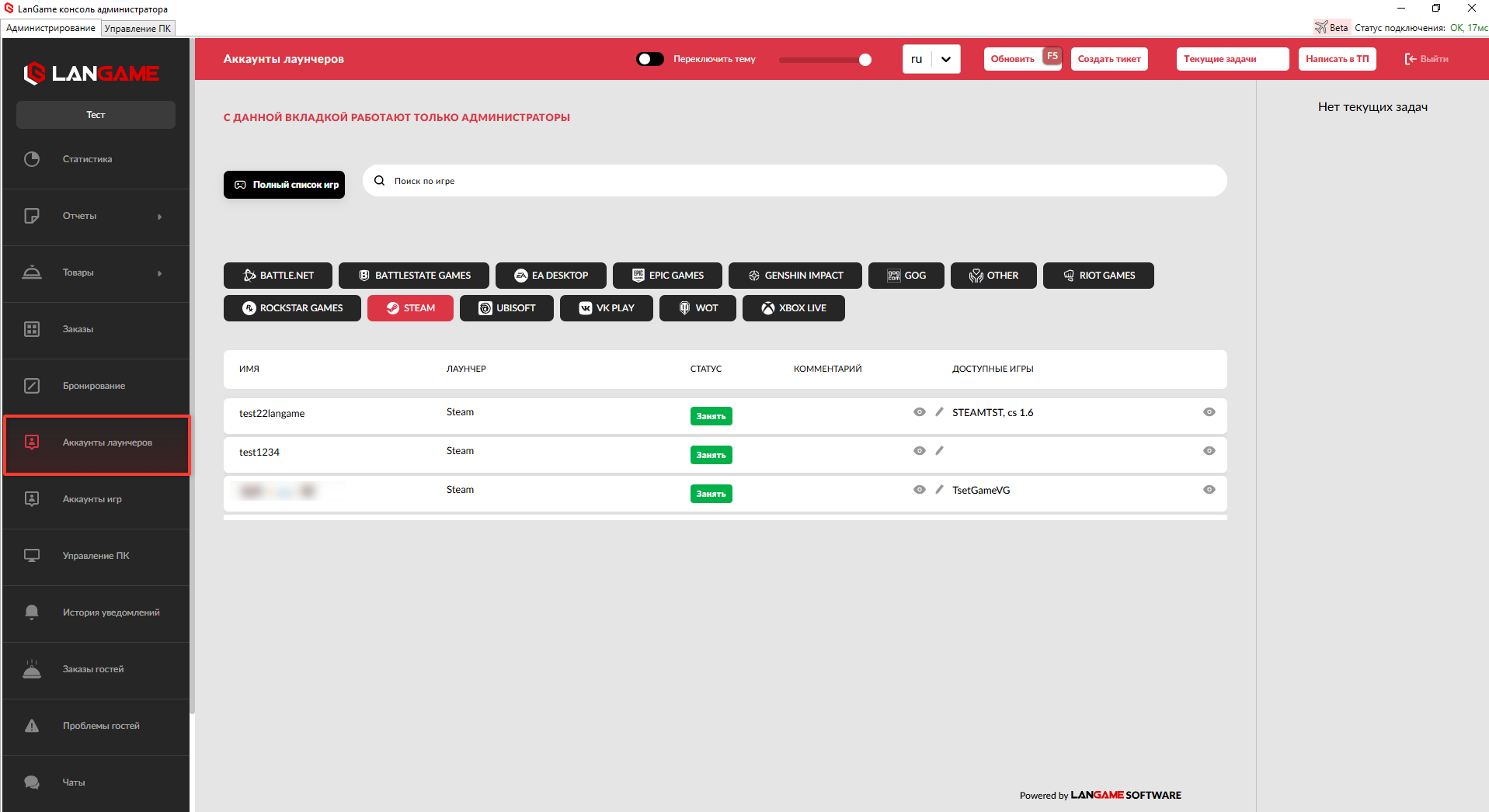Filter by STEAM launcher
The width and height of the screenshot is (1489, 812).
tap(410, 308)
